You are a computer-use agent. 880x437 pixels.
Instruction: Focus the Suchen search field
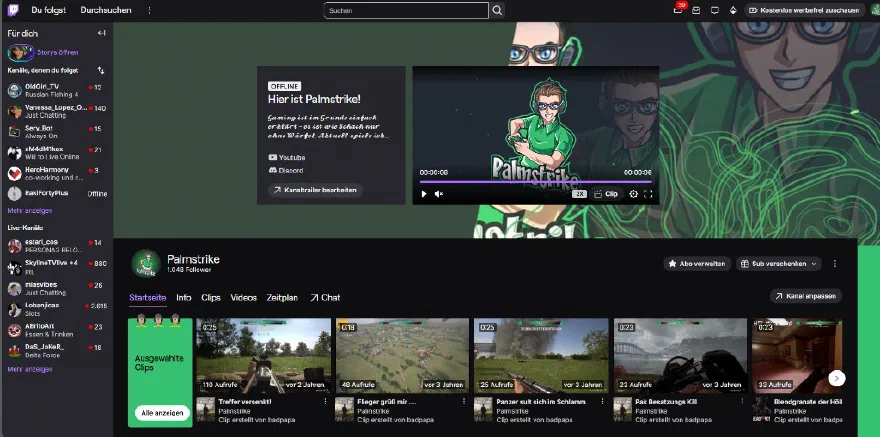[406, 10]
